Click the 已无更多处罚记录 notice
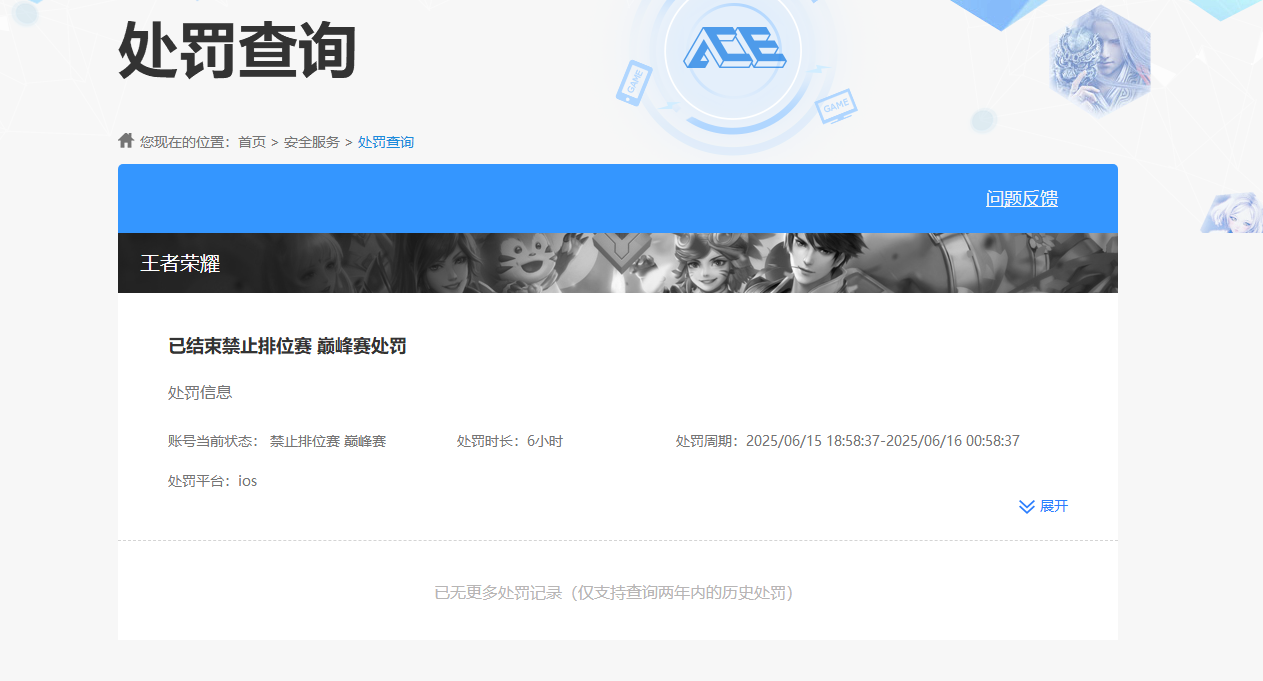The width and height of the screenshot is (1263, 681). coord(614,592)
